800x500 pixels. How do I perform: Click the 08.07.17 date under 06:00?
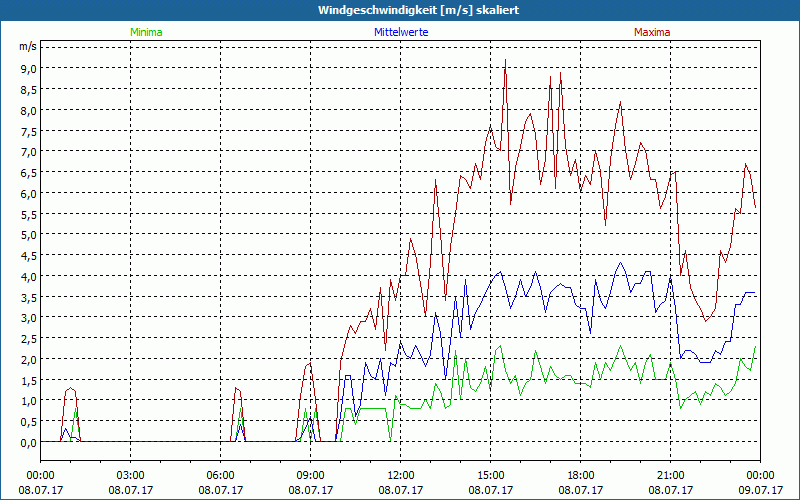(x=220, y=490)
